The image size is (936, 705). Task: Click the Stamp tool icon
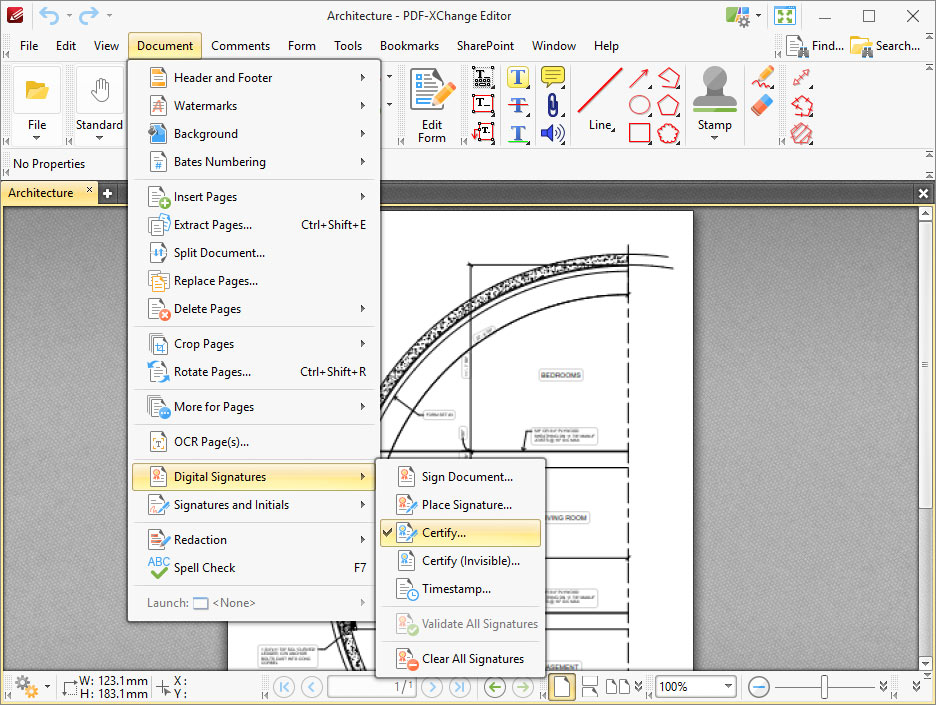715,90
